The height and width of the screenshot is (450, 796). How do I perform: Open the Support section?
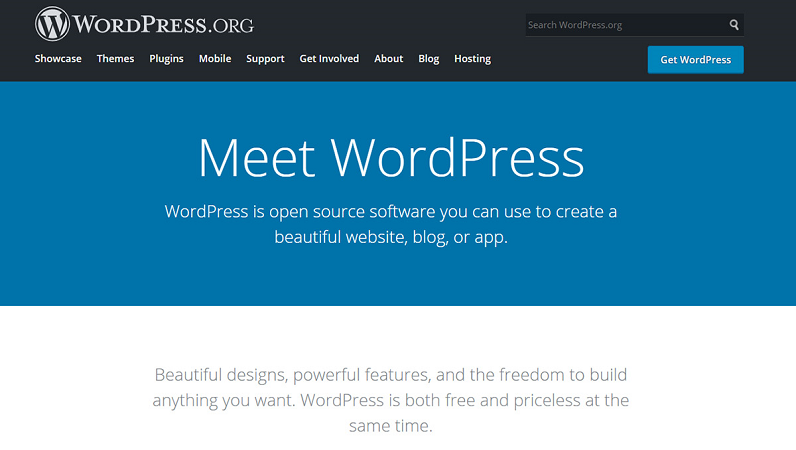click(265, 59)
